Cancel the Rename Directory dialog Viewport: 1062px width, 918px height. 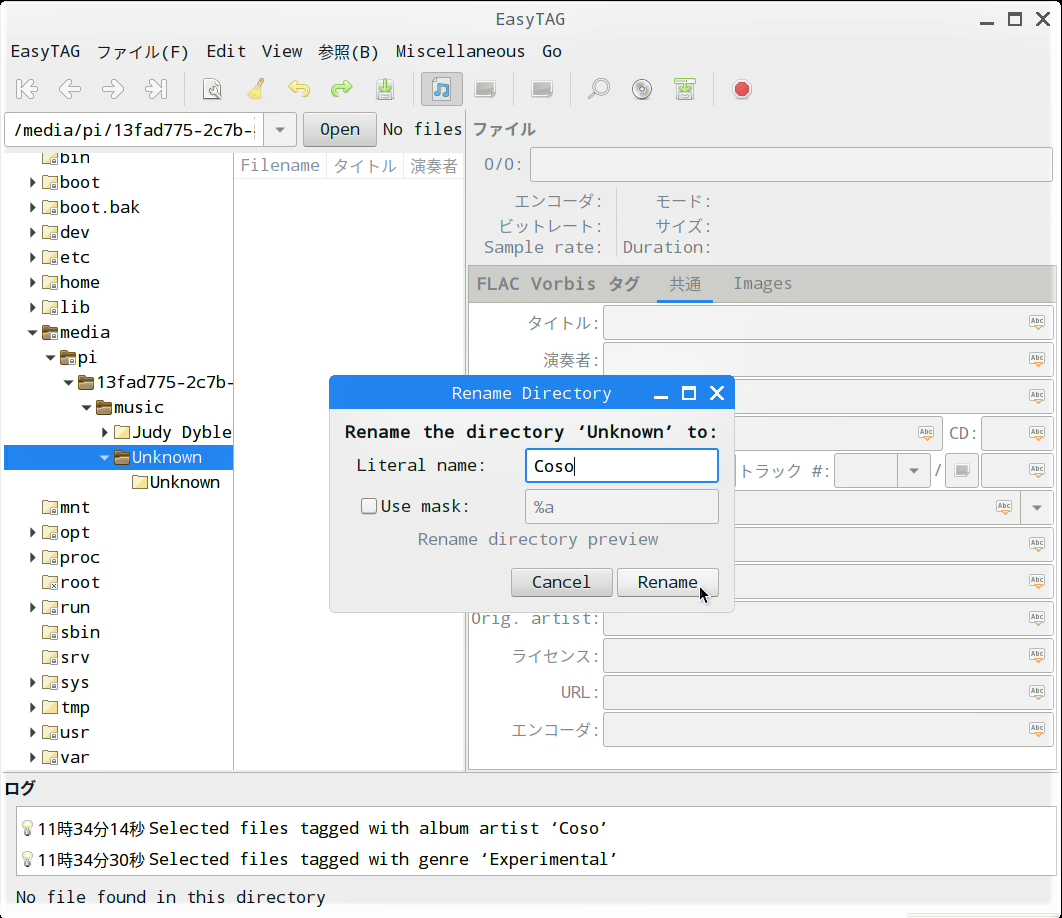coord(561,582)
